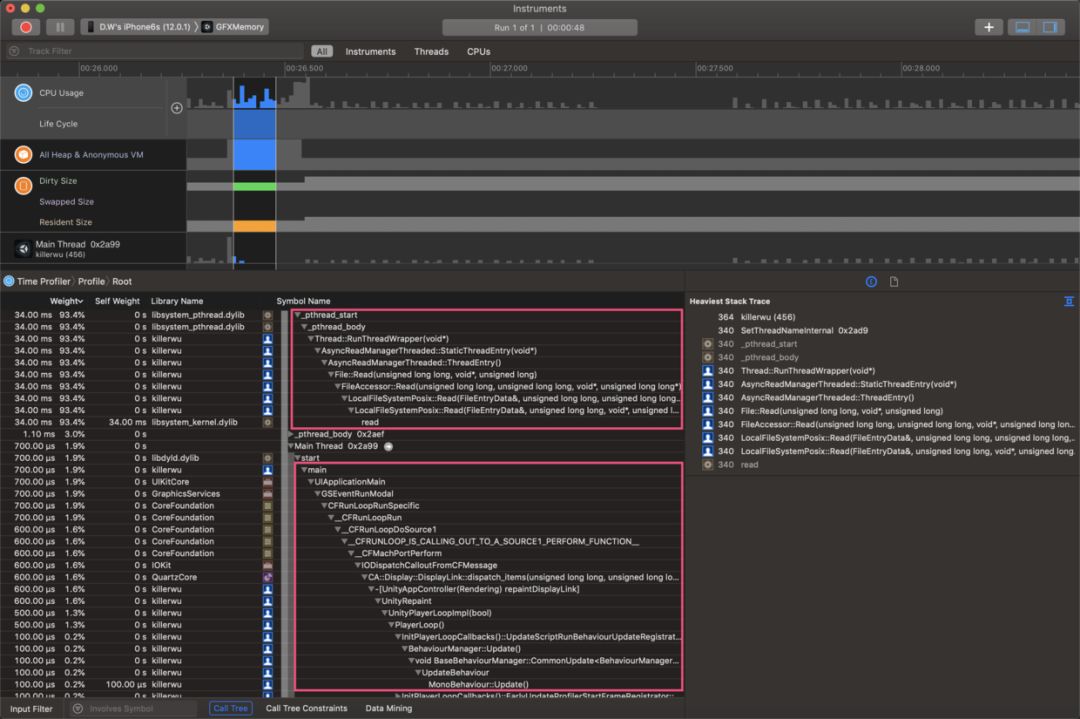This screenshot has height=719, width=1080.
Task: Click the red Record button
Action: tap(26, 27)
